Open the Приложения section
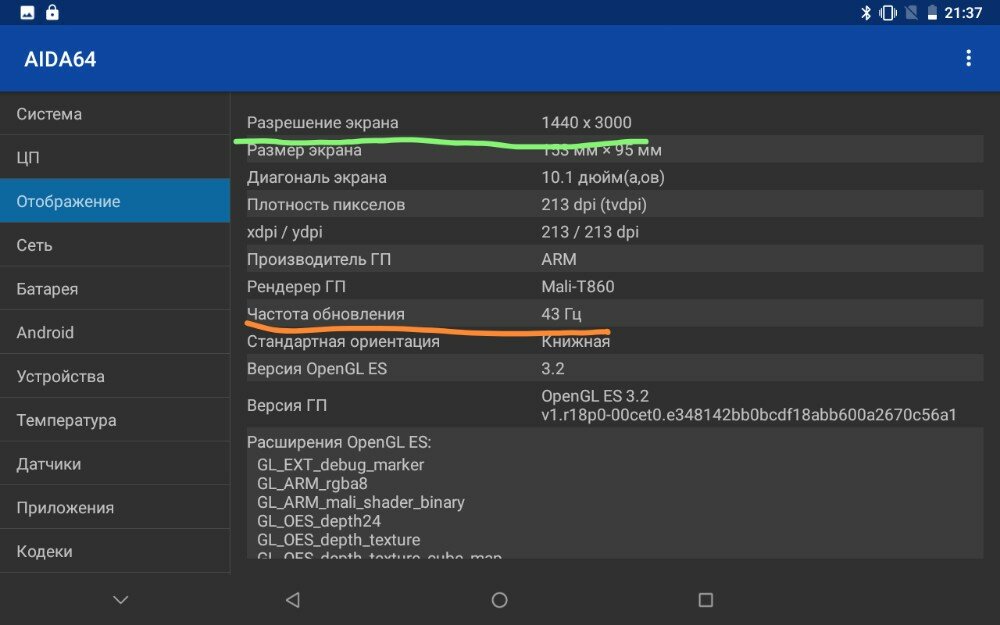1000x625 pixels. [115, 508]
